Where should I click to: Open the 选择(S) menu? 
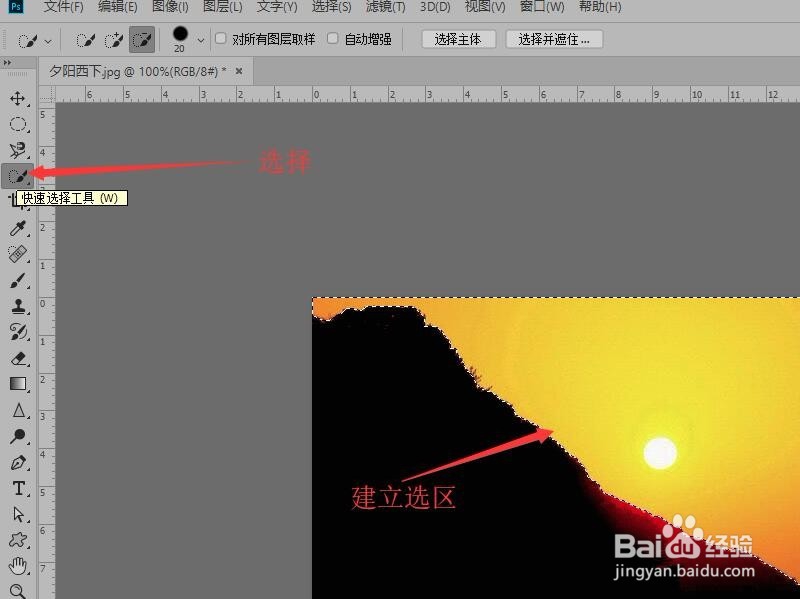332,7
